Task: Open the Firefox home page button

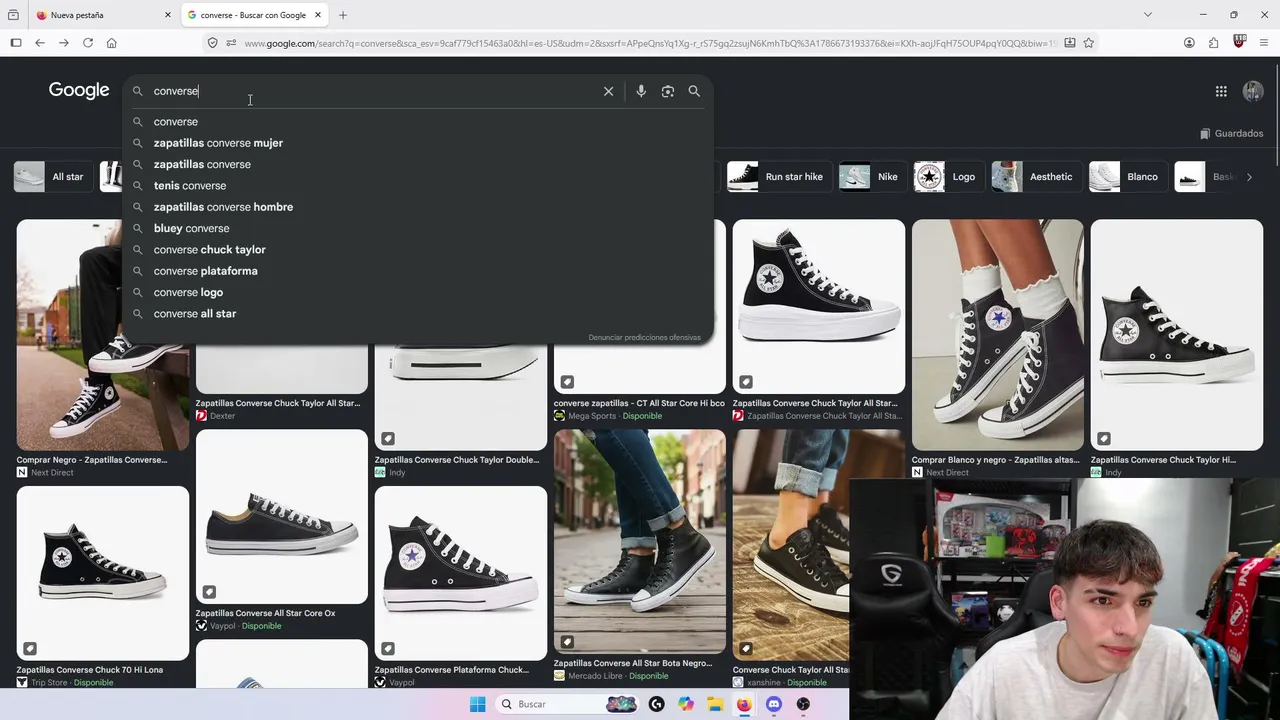Action: coord(112,43)
